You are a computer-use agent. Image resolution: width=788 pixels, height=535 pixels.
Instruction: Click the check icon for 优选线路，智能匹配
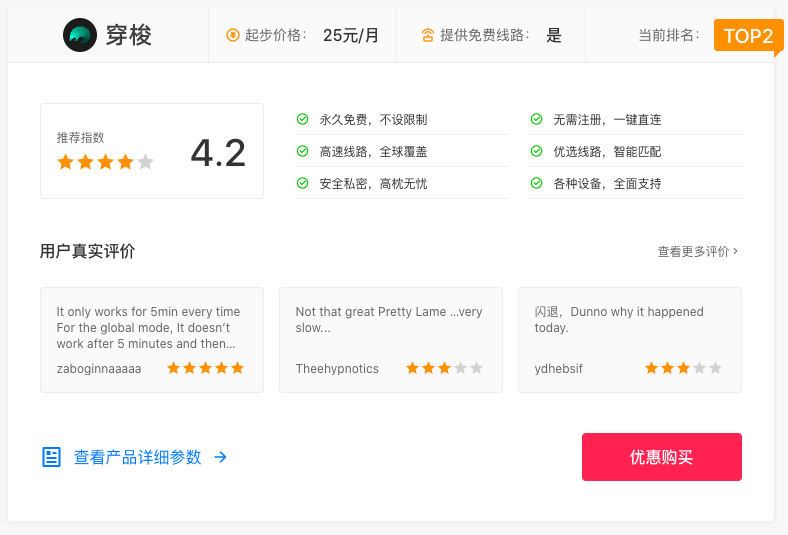(x=537, y=151)
